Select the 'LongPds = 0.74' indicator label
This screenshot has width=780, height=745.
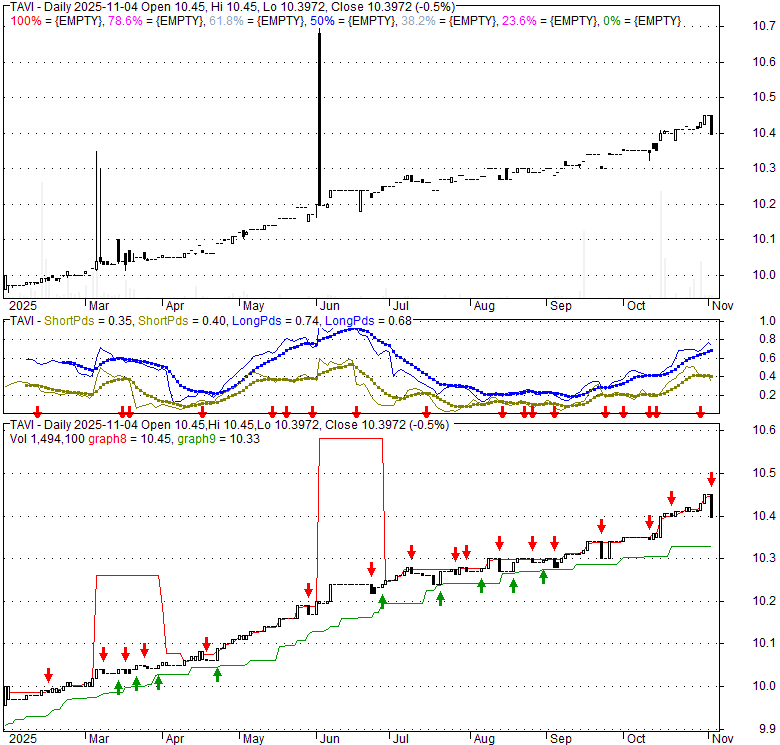point(276,321)
